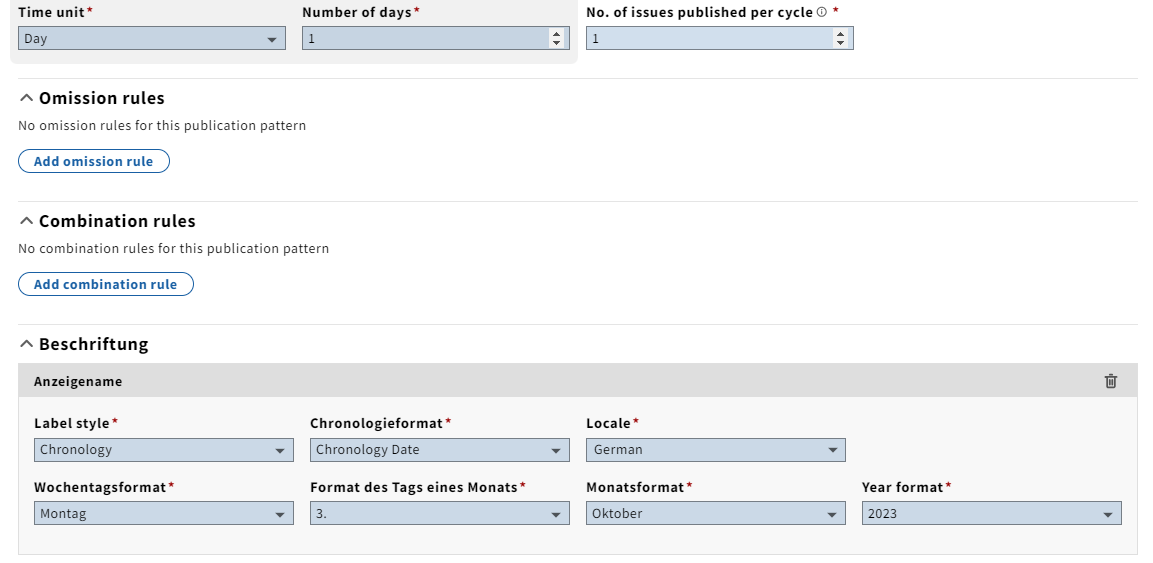Decrease the Number of days value
Image resolution: width=1153 pixels, height=563 pixels.
coord(556,44)
